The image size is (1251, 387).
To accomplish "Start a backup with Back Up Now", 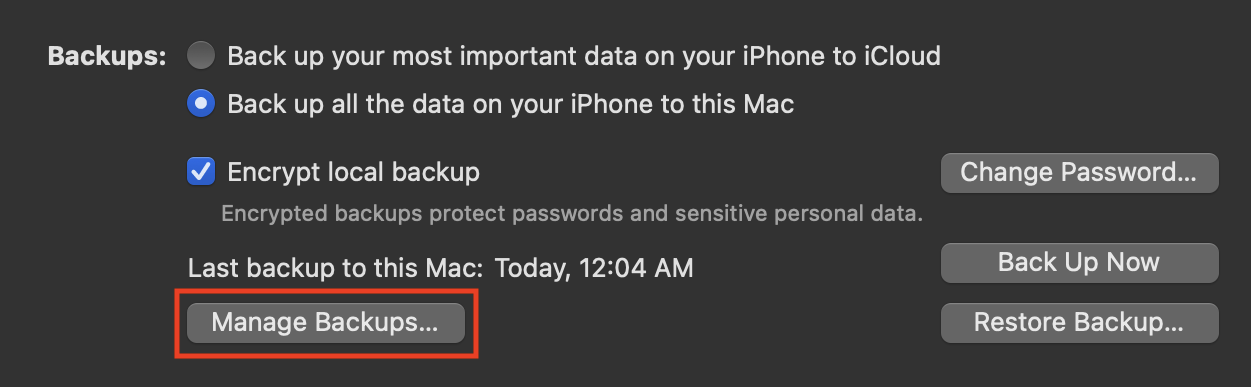I will click(1079, 263).
